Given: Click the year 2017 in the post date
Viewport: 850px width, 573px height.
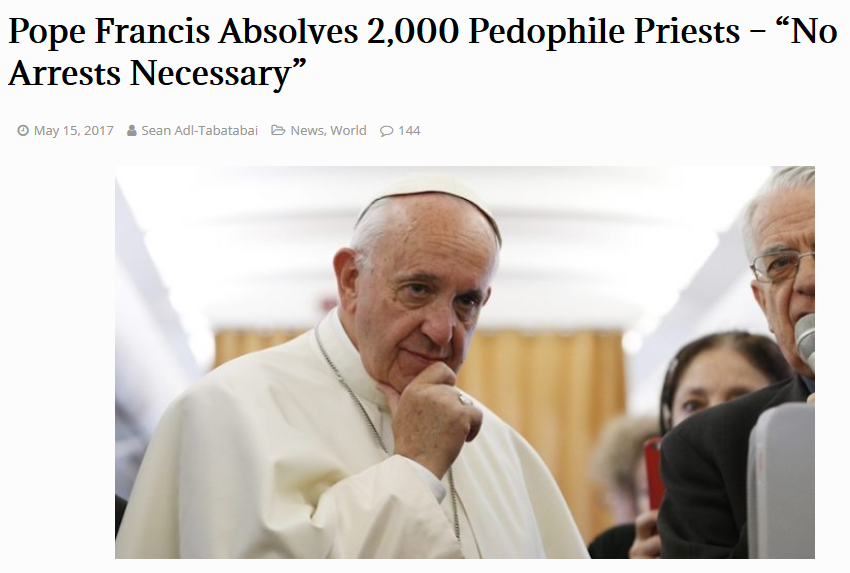Looking at the screenshot, I should point(99,131).
